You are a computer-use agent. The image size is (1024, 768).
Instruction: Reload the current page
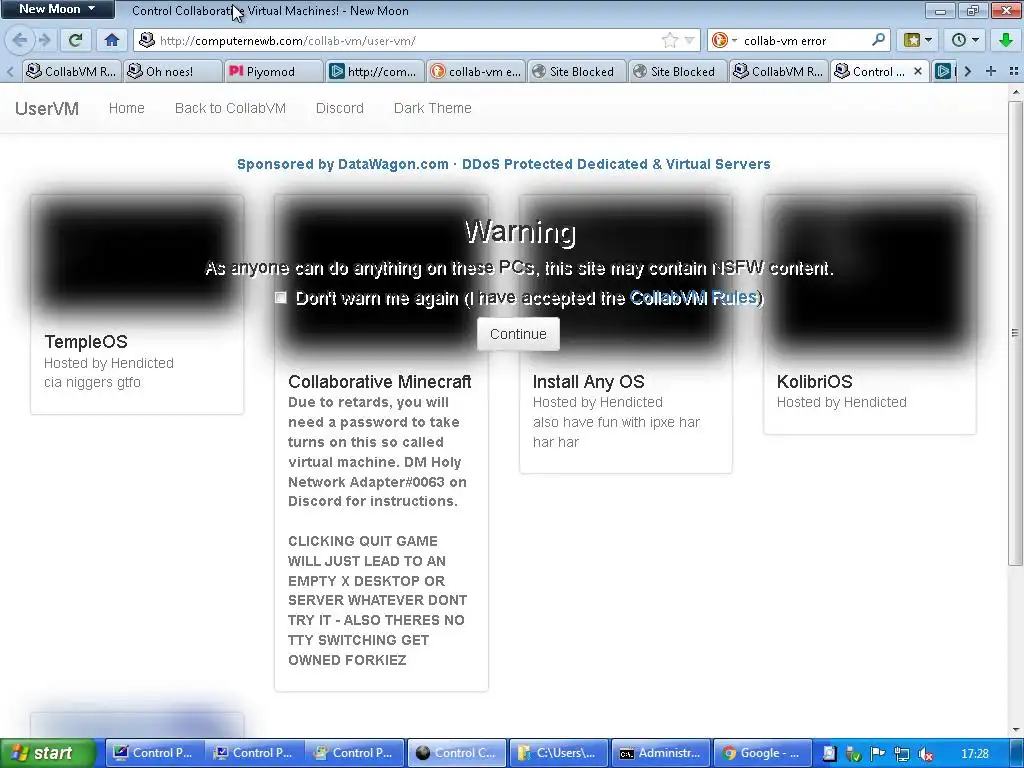point(76,40)
